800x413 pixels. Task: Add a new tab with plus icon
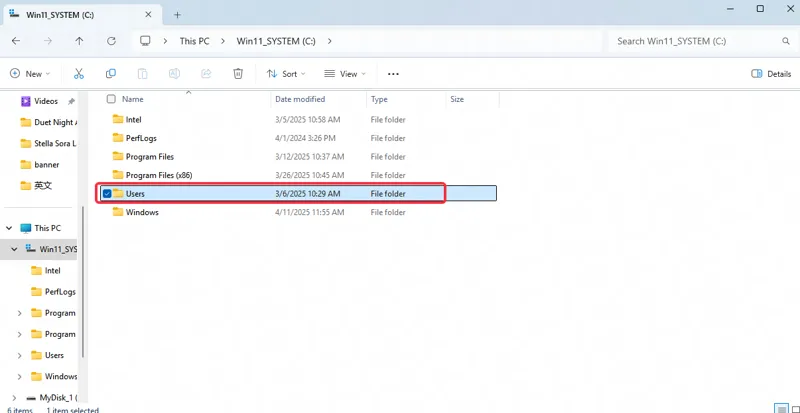pos(177,15)
